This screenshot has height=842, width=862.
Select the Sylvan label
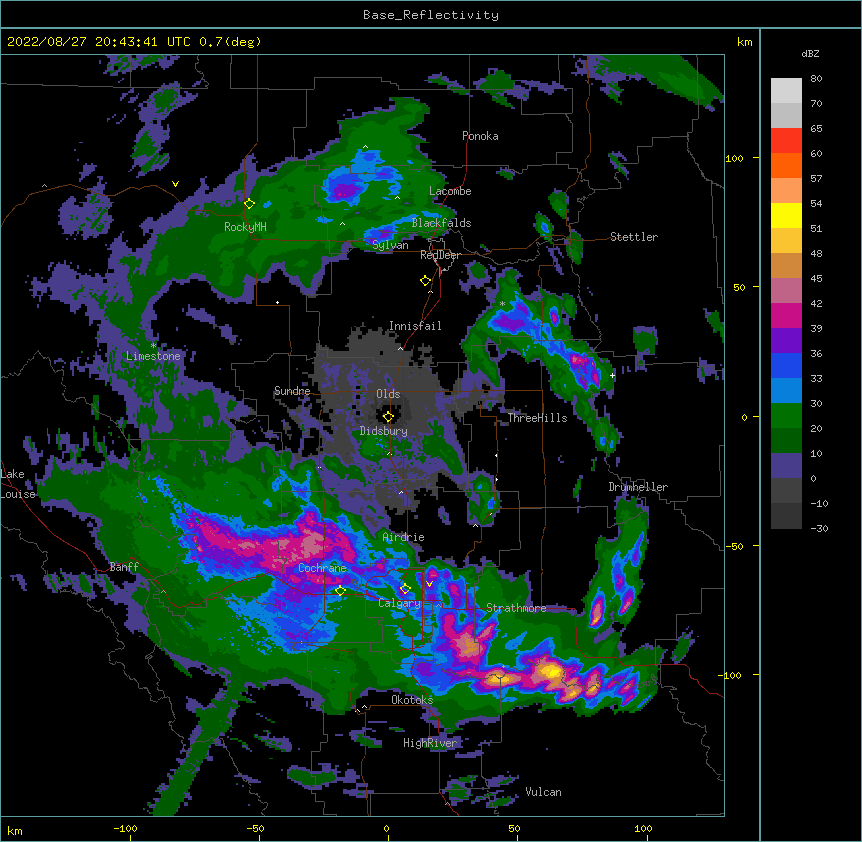point(390,245)
